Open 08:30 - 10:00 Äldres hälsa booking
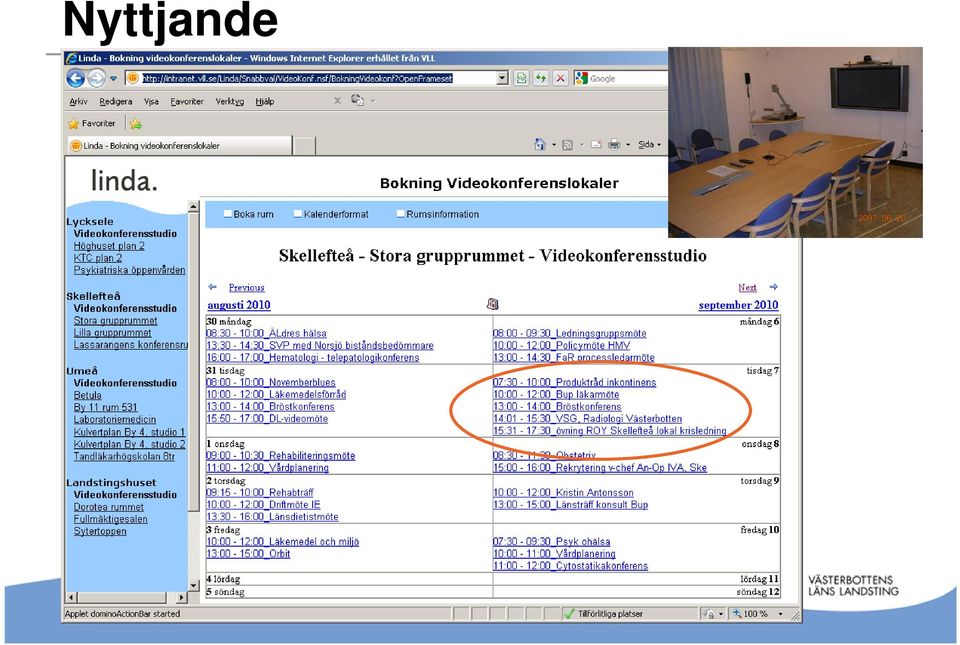960x645 pixels. pos(266,334)
